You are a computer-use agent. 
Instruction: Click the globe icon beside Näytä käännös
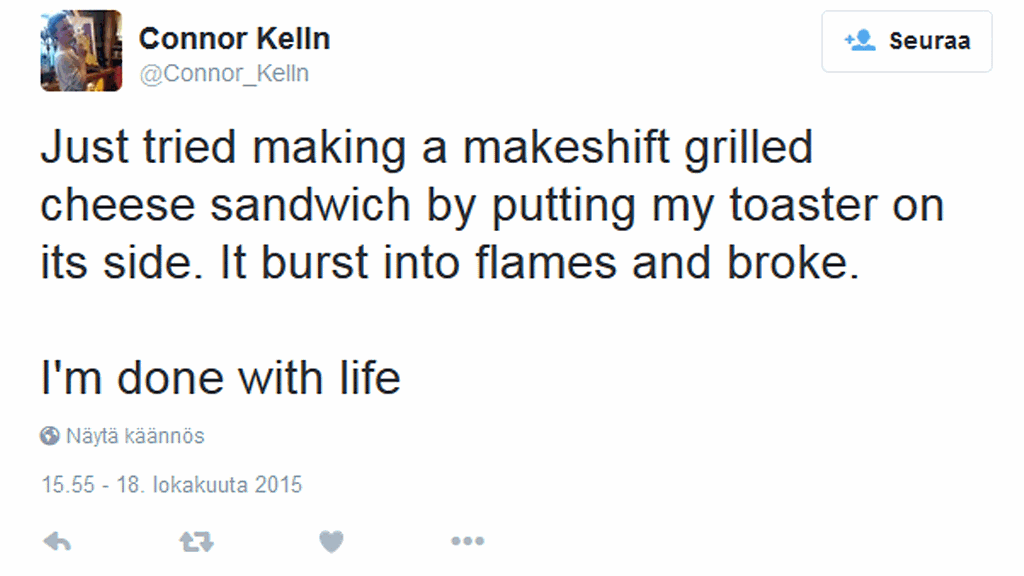[50, 436]
